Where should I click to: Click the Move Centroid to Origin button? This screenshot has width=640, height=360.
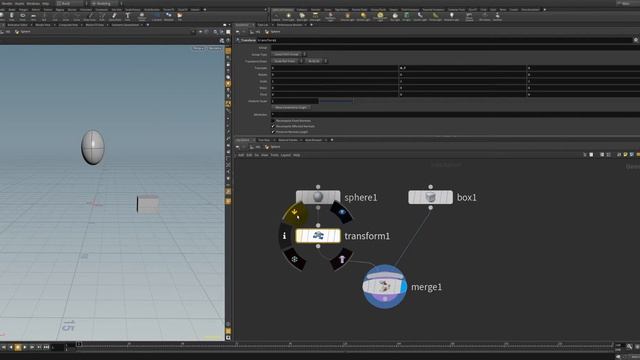pyautogui.click(x=291, y=107)
